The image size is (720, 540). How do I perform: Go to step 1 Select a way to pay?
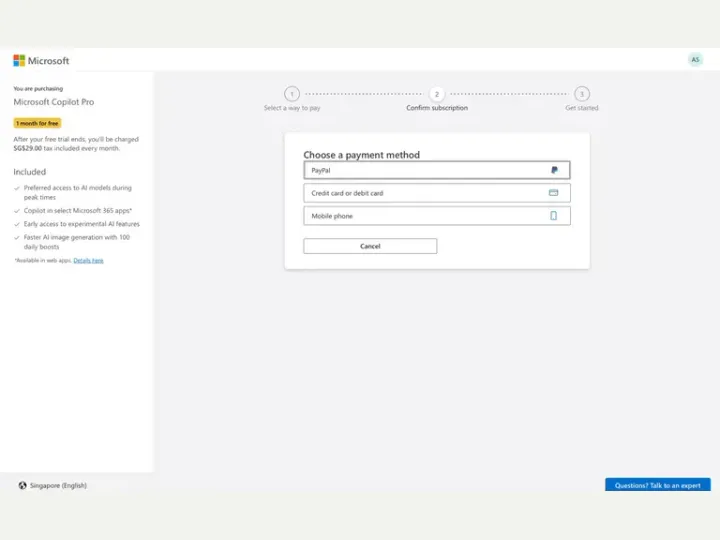point(292,99)
